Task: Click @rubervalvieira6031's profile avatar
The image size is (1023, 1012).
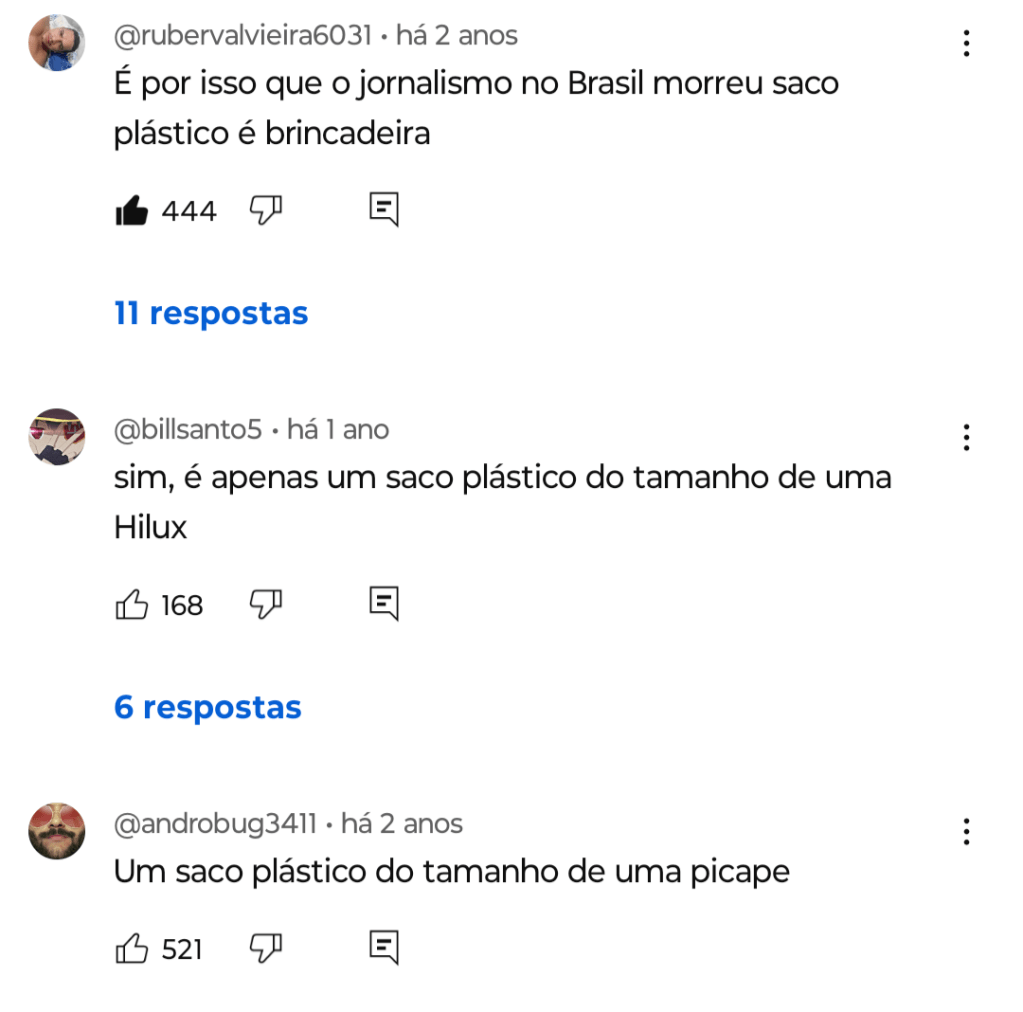Action: click(x=57, y=42)
